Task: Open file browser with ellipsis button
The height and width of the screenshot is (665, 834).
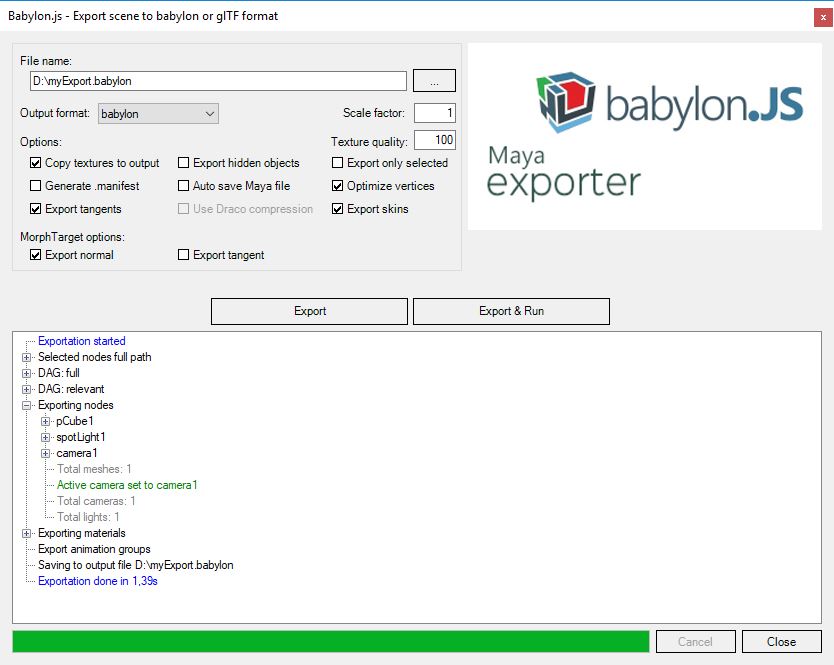Action: (435, 81)
